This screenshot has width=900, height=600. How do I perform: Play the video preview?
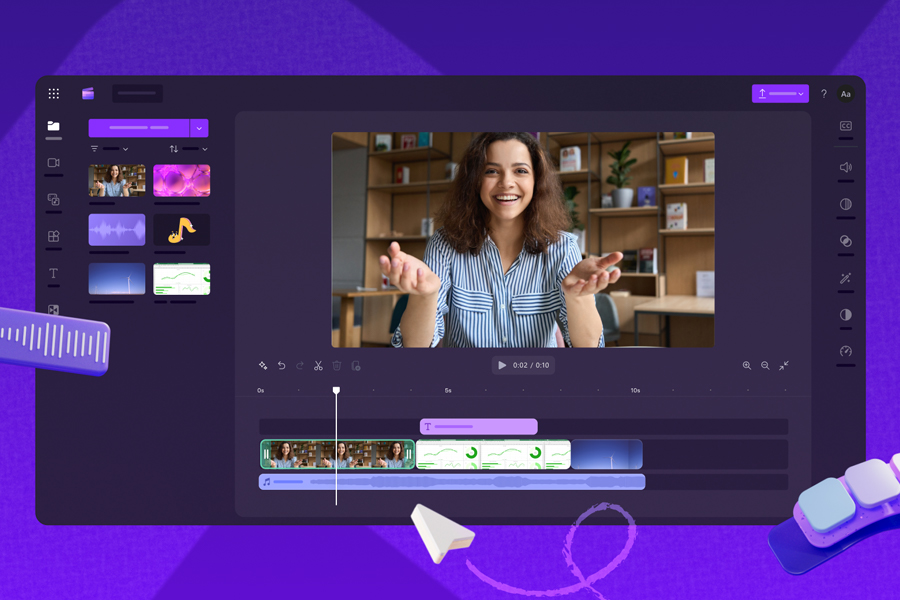coord(502,365)
